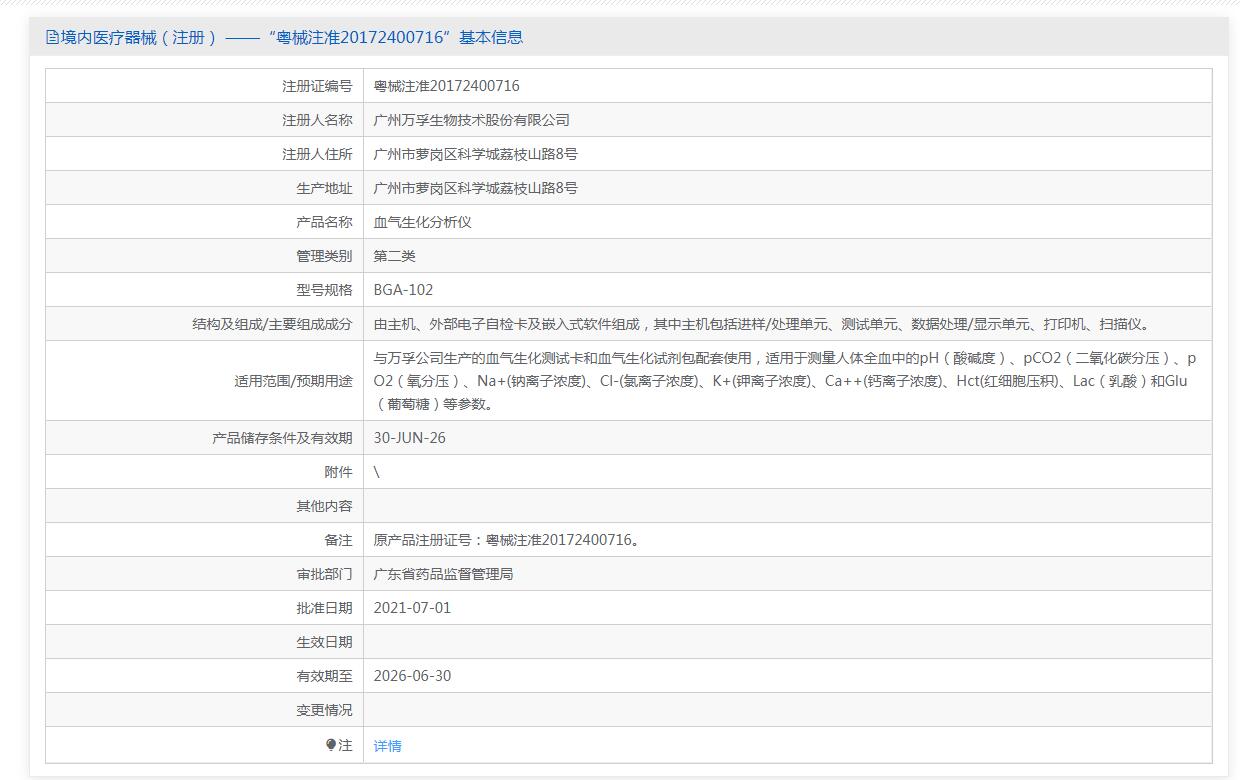Screen dimensions: 1240x780
Task: Select the product name 血气生化分析仪
Action: pyautogui.click(x=422, y=222)
